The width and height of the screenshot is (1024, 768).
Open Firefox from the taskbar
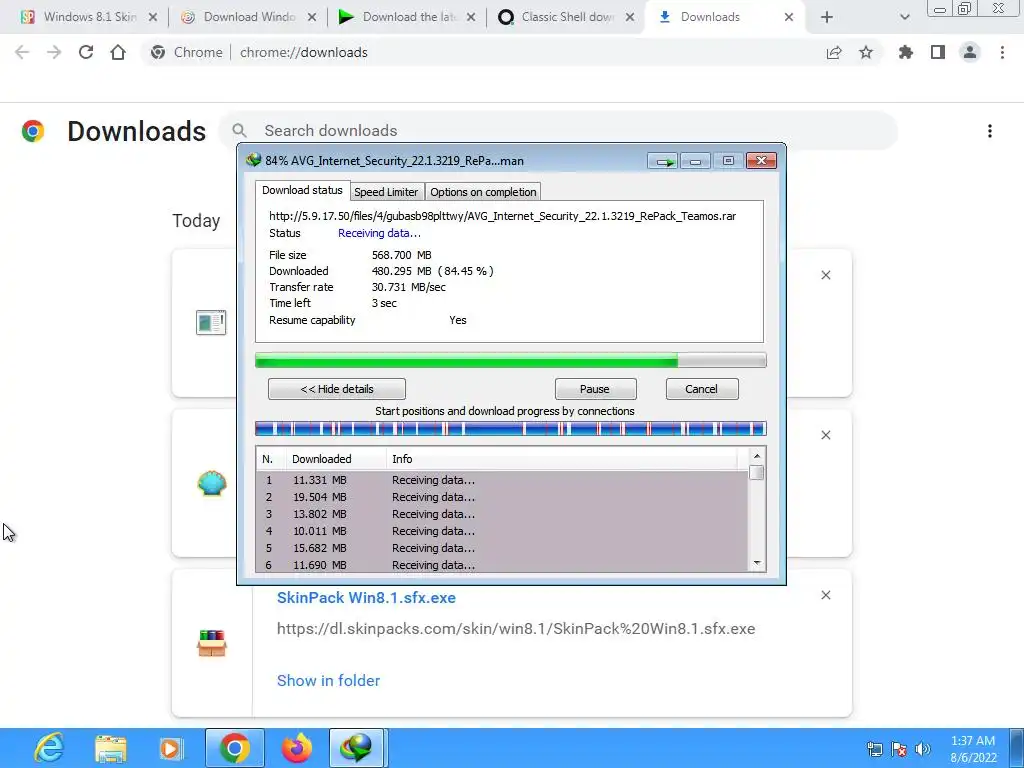coord(296,748)
